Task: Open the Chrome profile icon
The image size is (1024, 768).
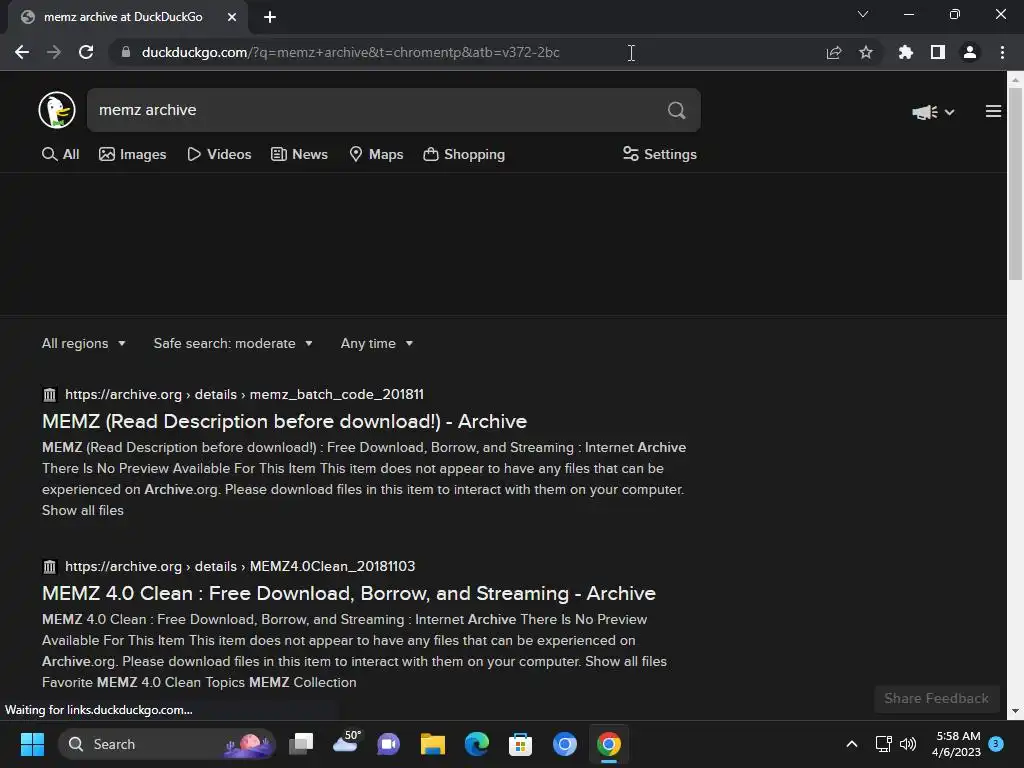Action: [970, 52]
